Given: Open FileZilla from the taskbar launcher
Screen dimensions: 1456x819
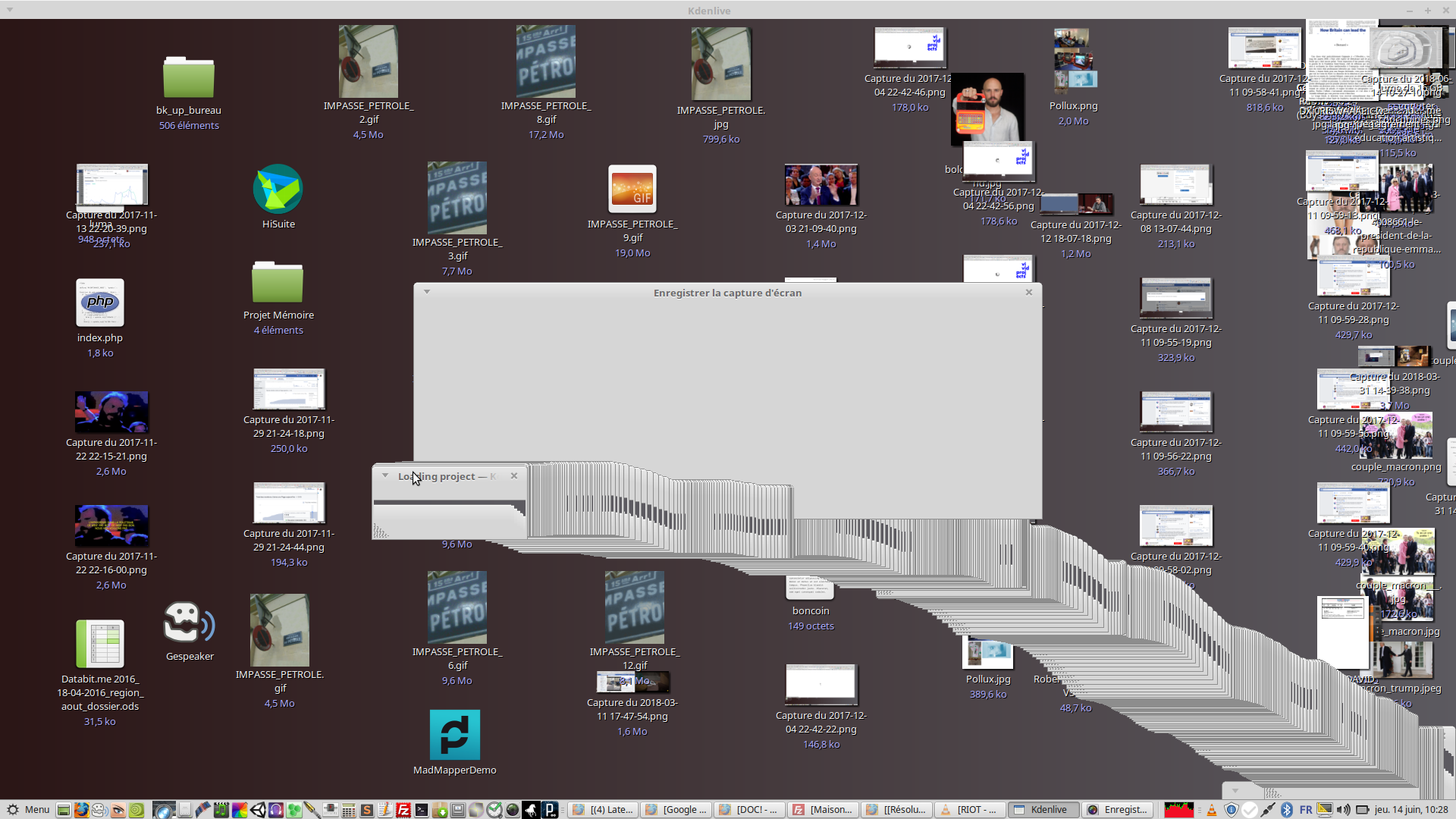Looking at the screenshot, I should click(403, 810).
